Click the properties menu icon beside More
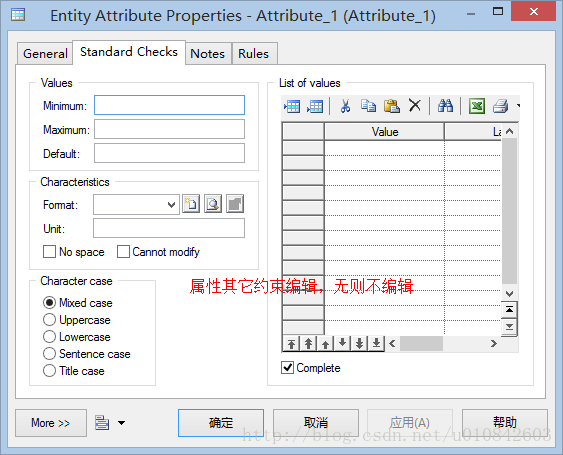This screenshot has height=455, width=563. click(x=102, y=423)
